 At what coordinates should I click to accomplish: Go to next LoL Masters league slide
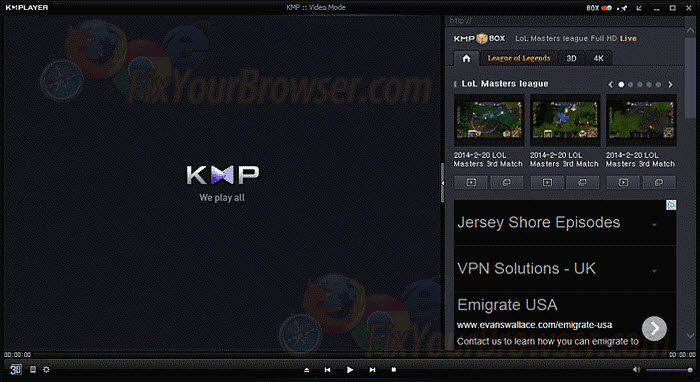pos(670,84)
